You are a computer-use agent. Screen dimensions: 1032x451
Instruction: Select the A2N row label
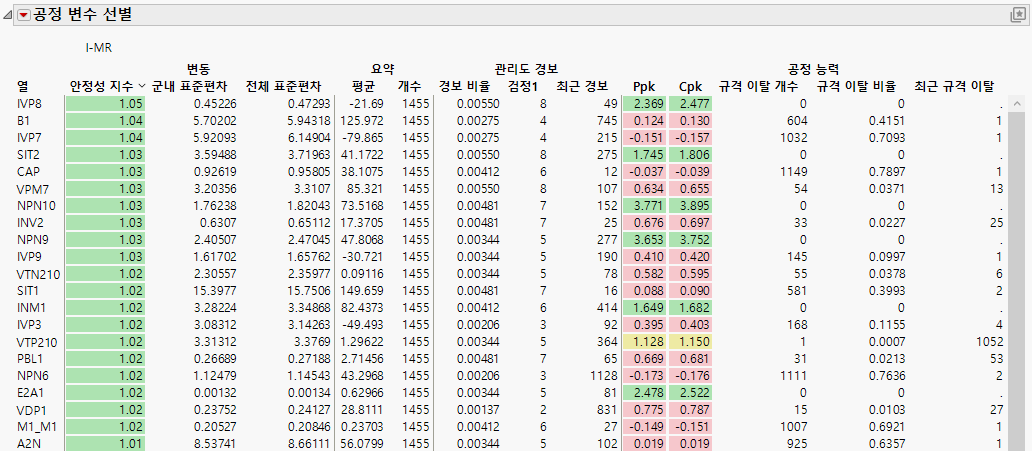(x=28, y=443)
